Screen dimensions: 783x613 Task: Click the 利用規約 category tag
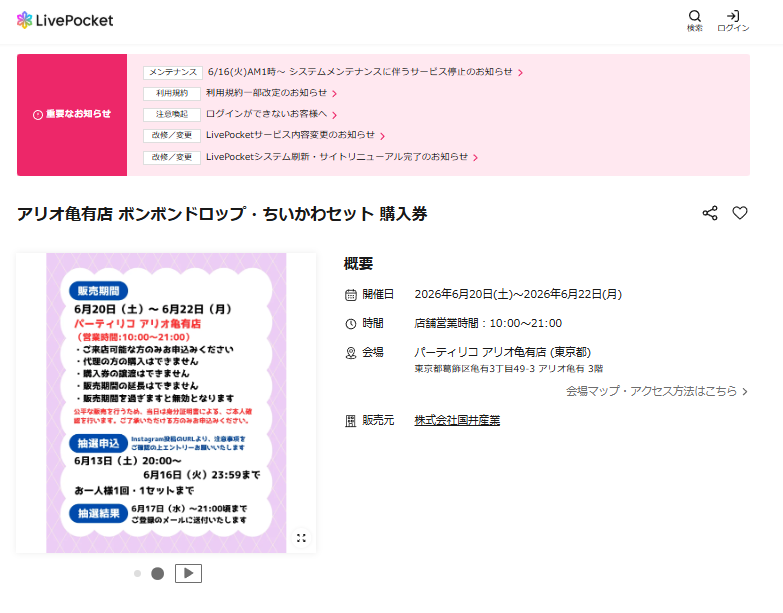click(x=172, y=93)
